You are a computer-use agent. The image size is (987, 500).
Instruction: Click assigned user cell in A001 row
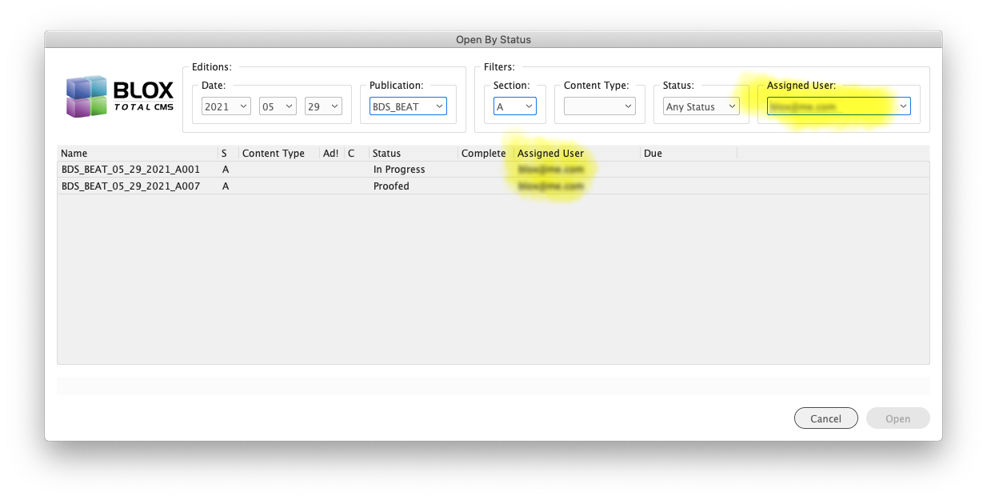point(551,169)
